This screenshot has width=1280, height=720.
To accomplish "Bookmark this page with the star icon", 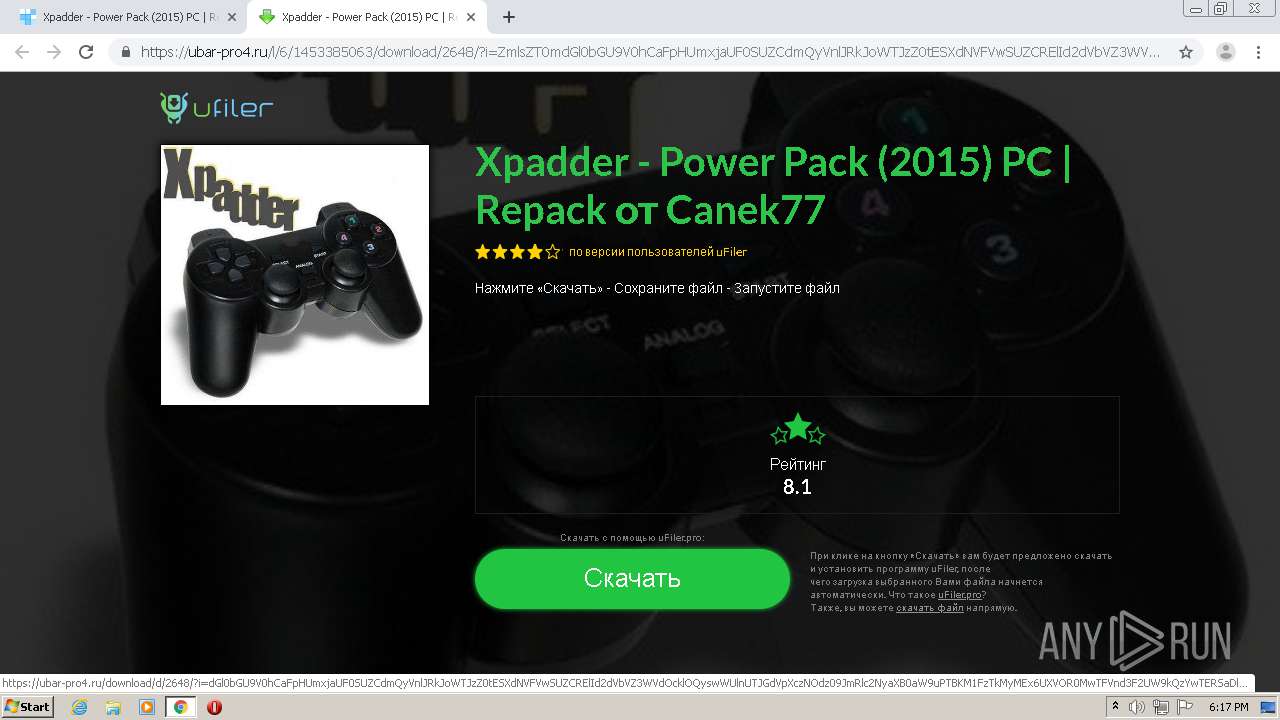I will pos(1186,52).
